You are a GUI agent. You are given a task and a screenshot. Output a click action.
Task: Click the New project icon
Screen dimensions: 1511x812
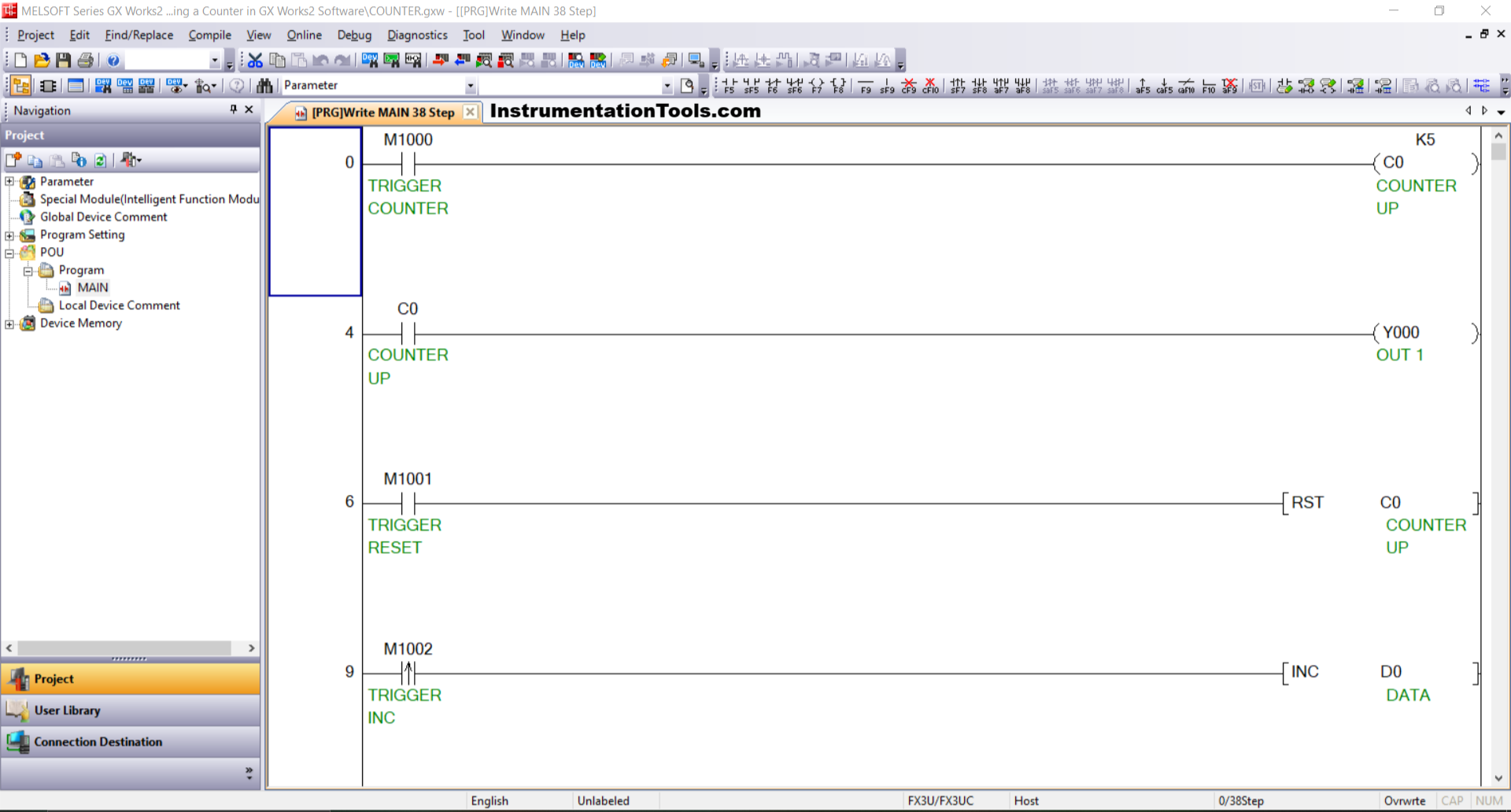[x=20, y=61]
